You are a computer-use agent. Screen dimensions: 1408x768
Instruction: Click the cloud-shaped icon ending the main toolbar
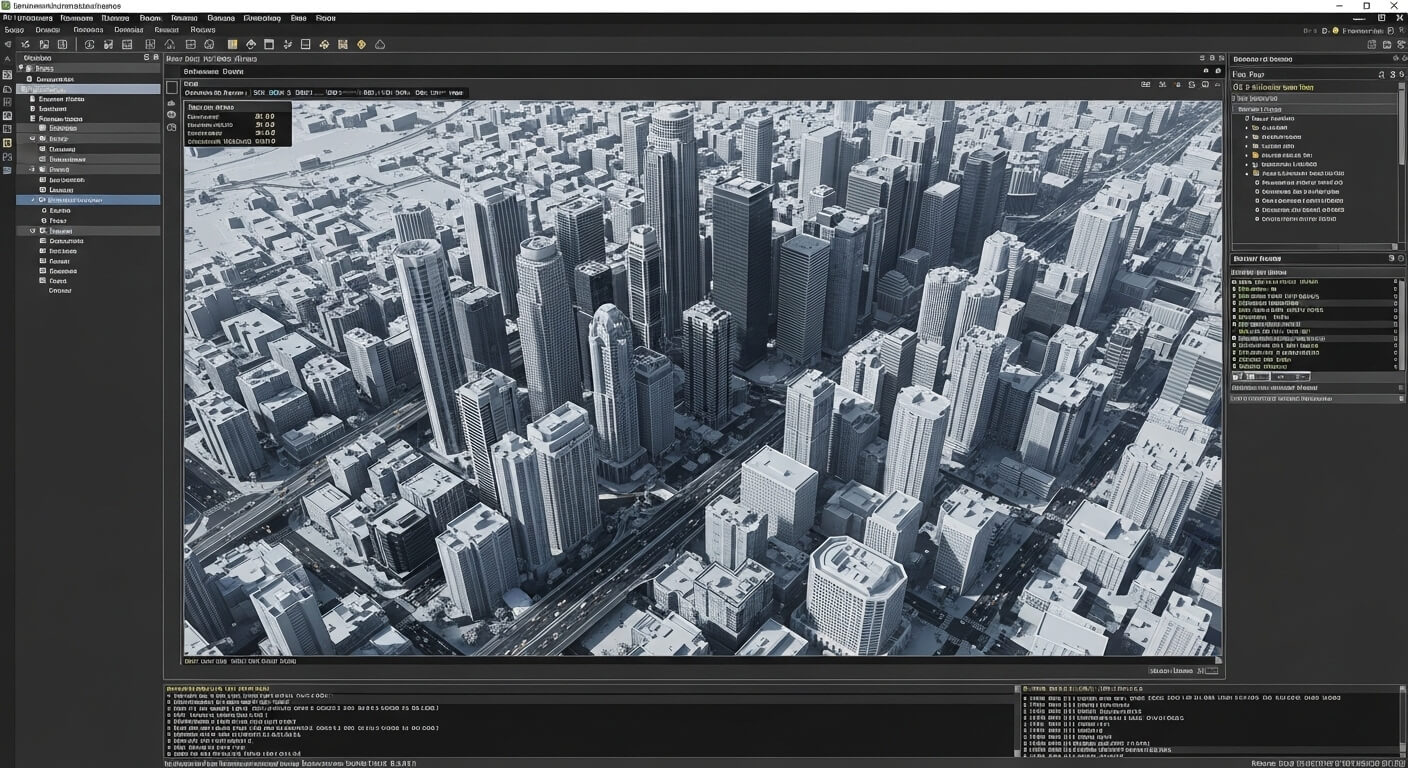pyautogui.click(x=380, y=44)
